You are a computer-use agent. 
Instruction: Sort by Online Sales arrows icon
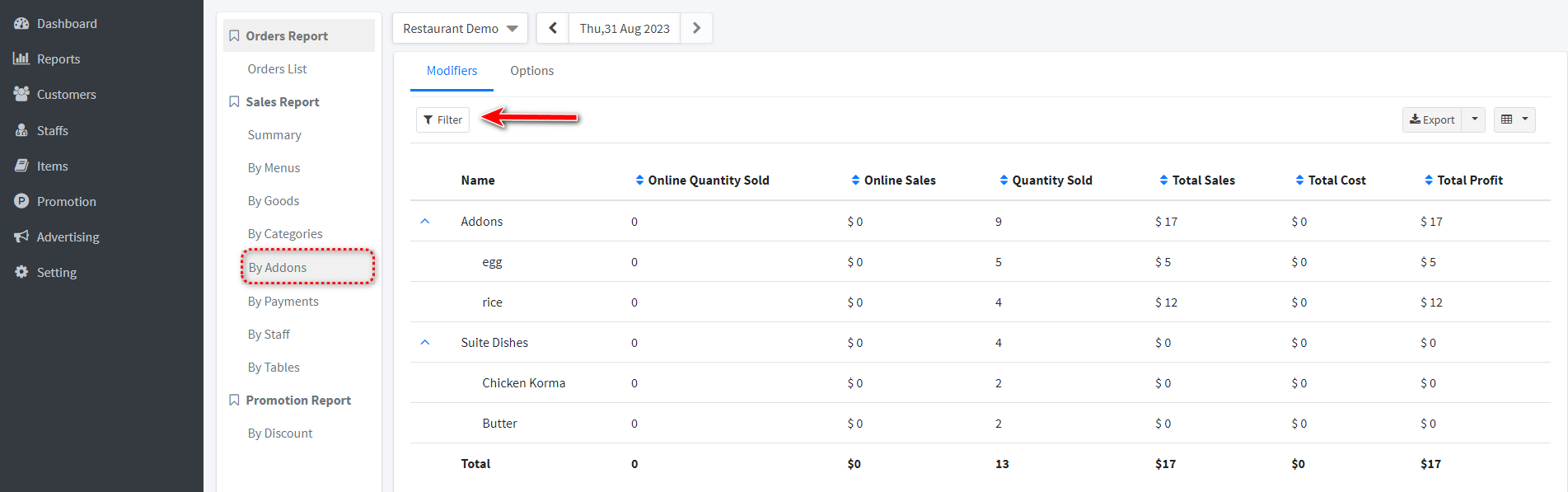point(855,180)
